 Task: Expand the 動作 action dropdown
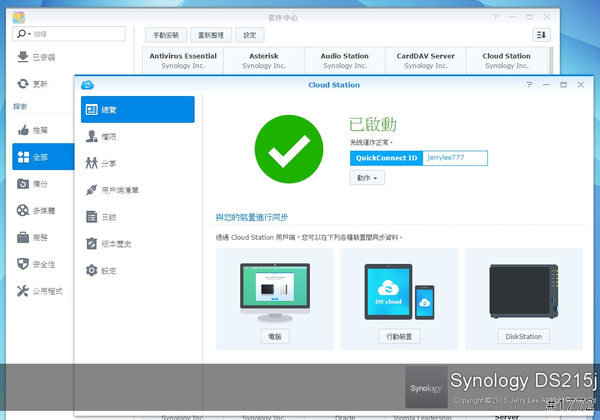coord(367,178)
